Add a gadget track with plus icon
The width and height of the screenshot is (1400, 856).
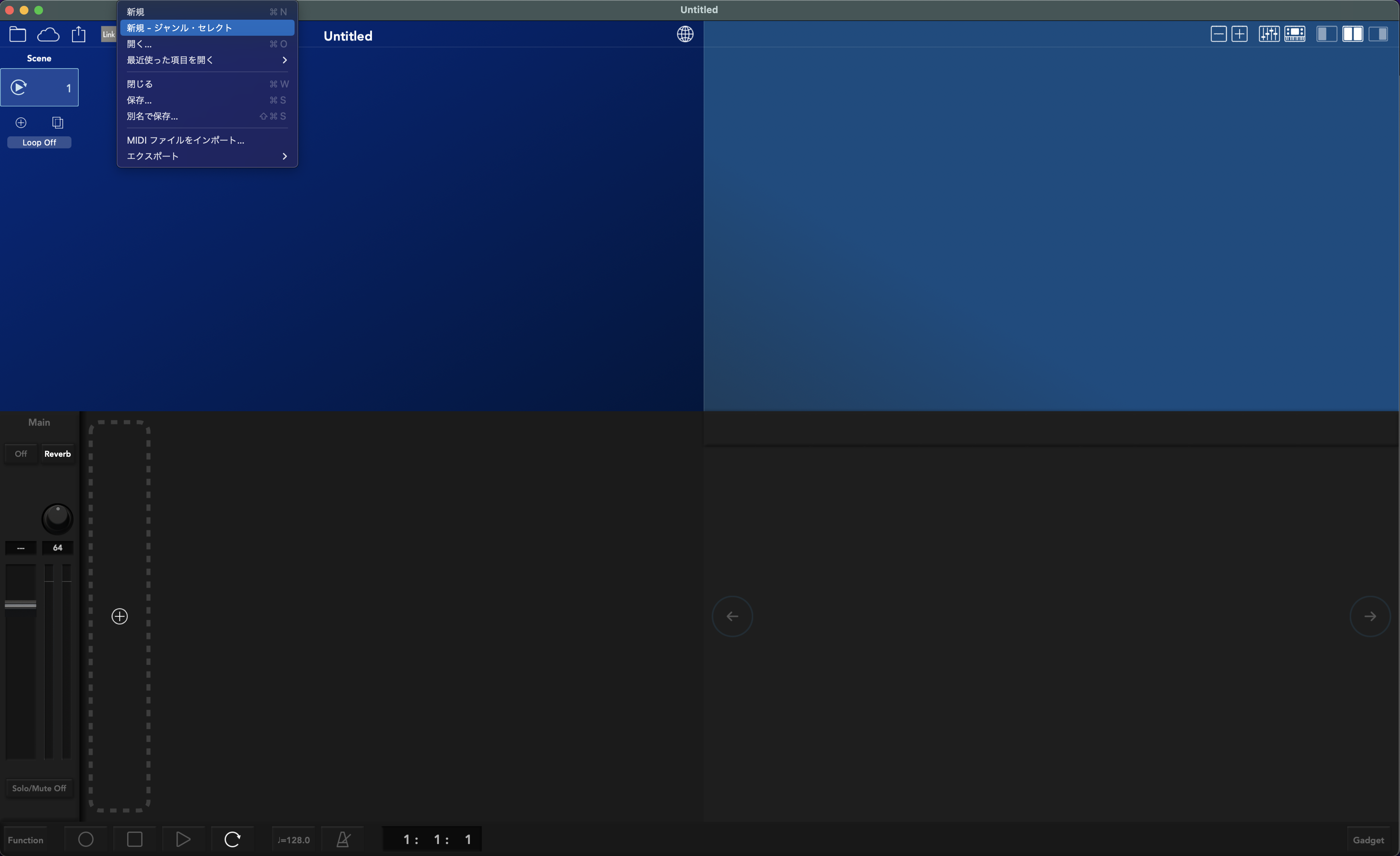119,616
